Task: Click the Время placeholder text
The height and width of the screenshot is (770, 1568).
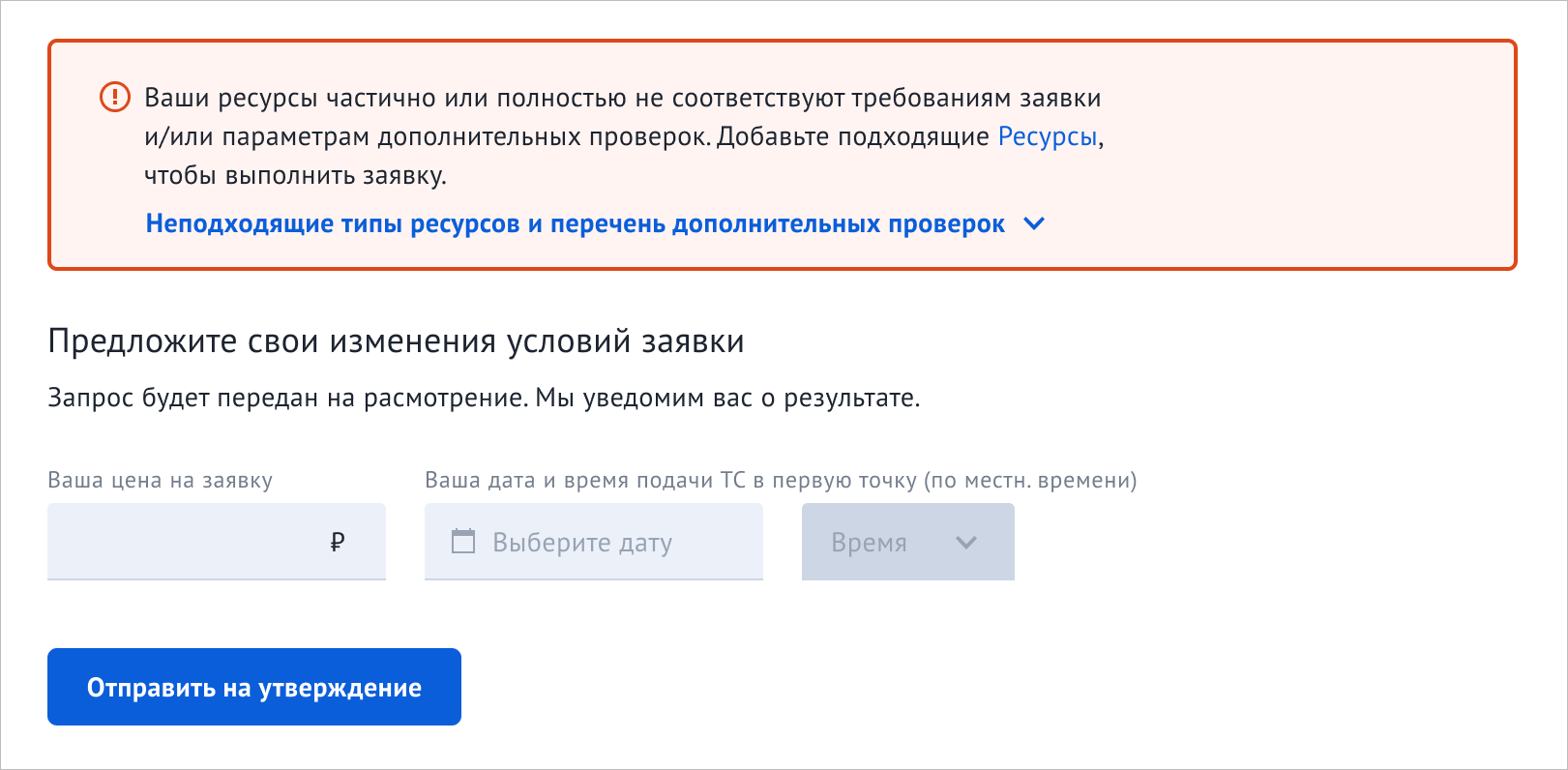Action: pyautogui.click(x=870, y=543)
